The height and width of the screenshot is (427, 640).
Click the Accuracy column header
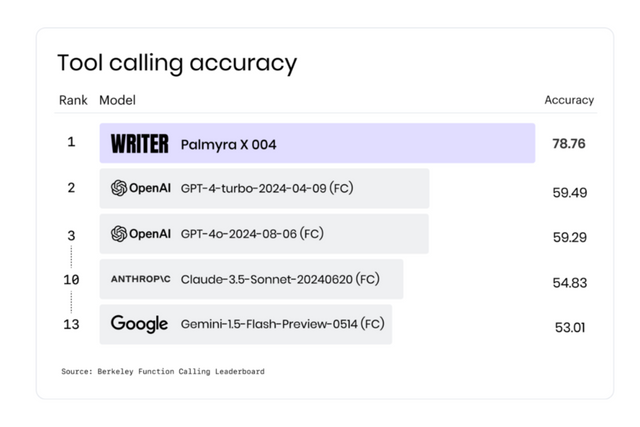click(568, 100)
